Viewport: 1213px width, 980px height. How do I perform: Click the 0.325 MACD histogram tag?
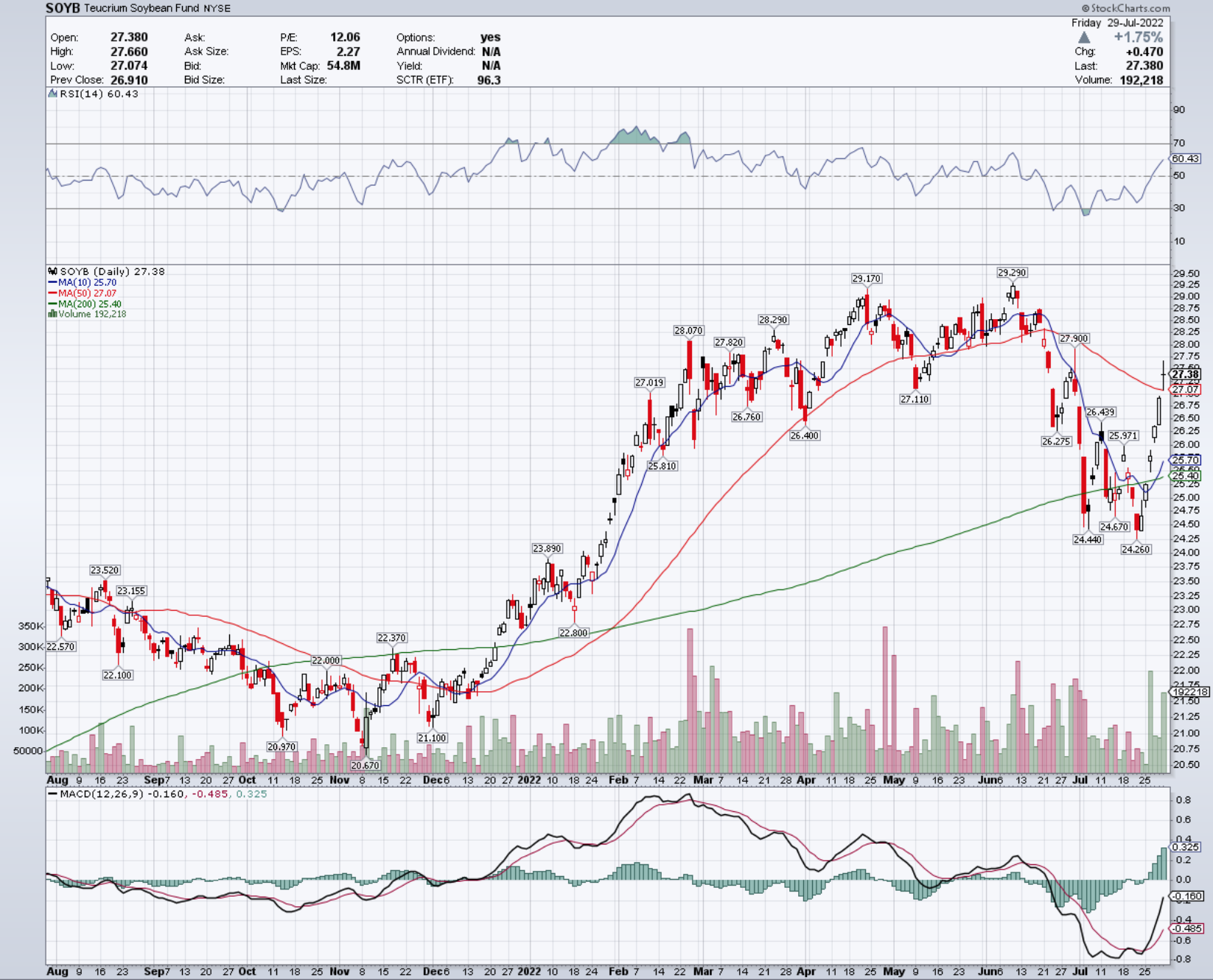[1186, 847]
